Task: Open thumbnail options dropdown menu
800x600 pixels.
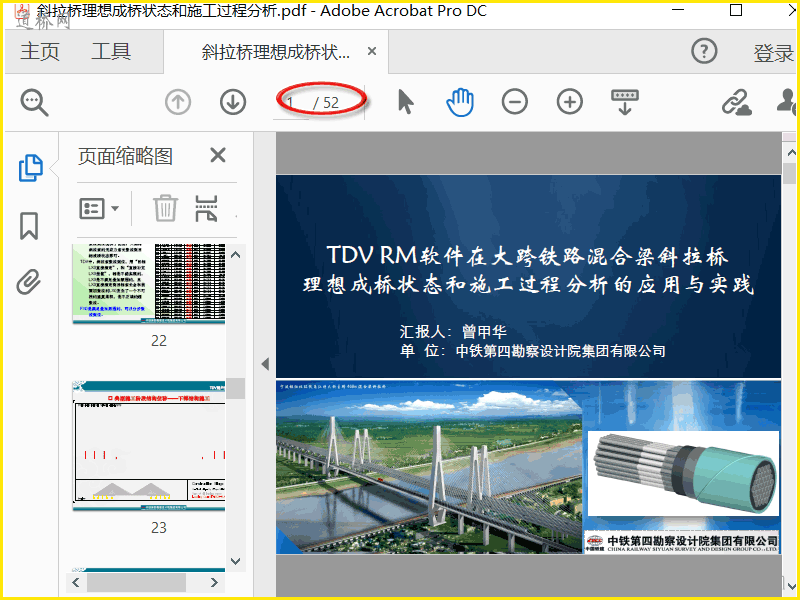Action: [x=99, y=209]
